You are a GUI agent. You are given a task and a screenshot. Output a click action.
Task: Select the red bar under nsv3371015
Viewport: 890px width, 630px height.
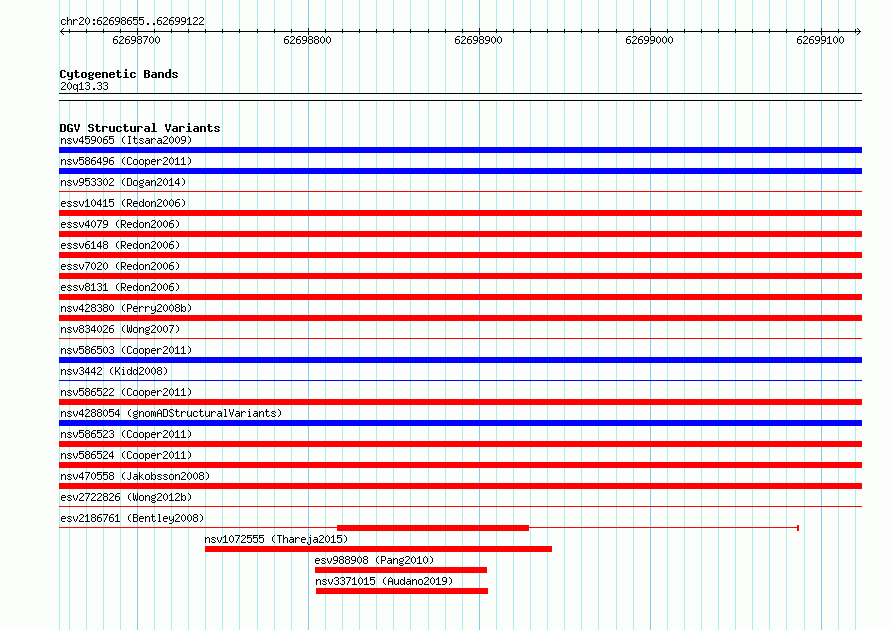(402, 591)
